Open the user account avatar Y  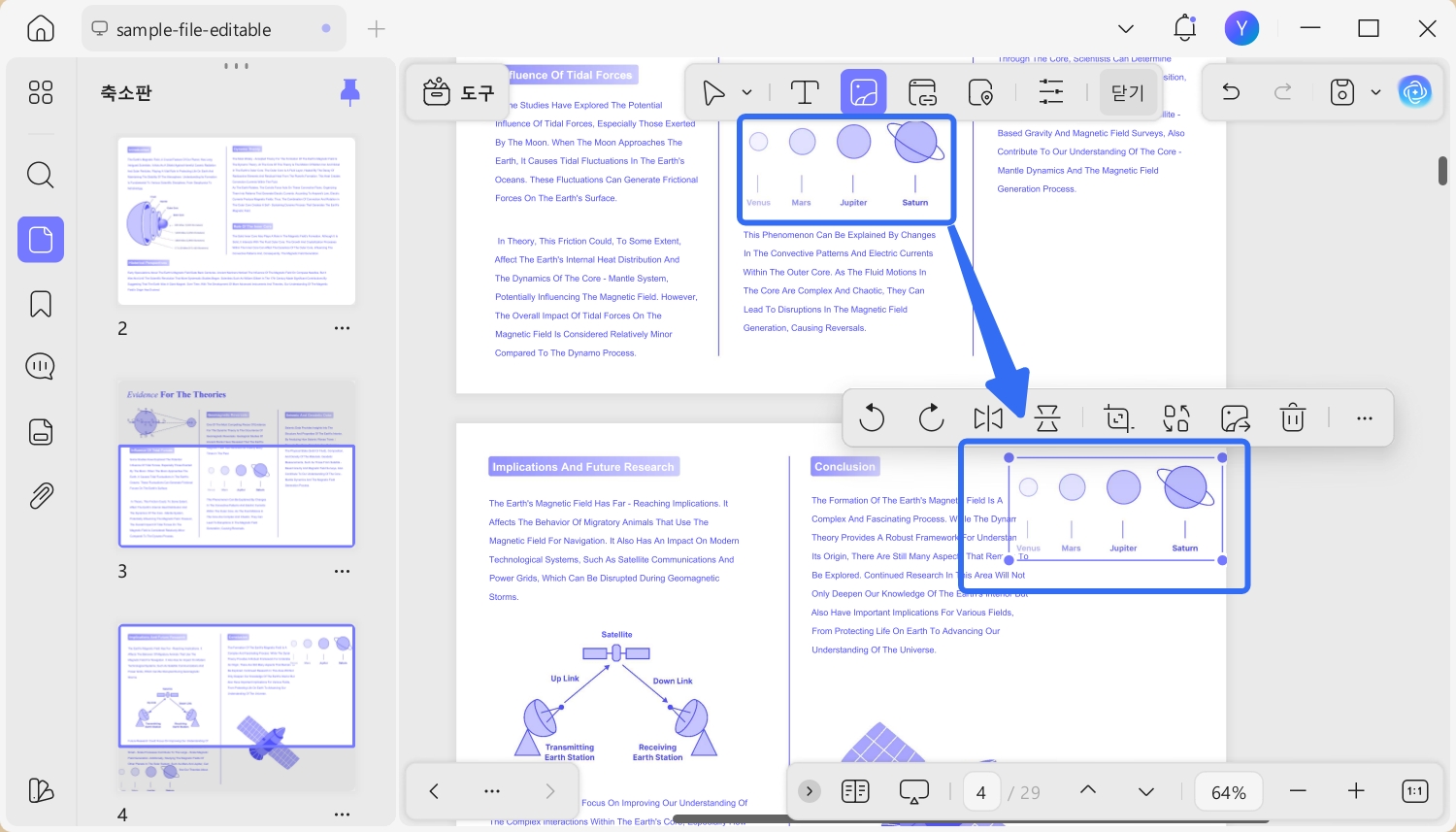[1241, 29]
